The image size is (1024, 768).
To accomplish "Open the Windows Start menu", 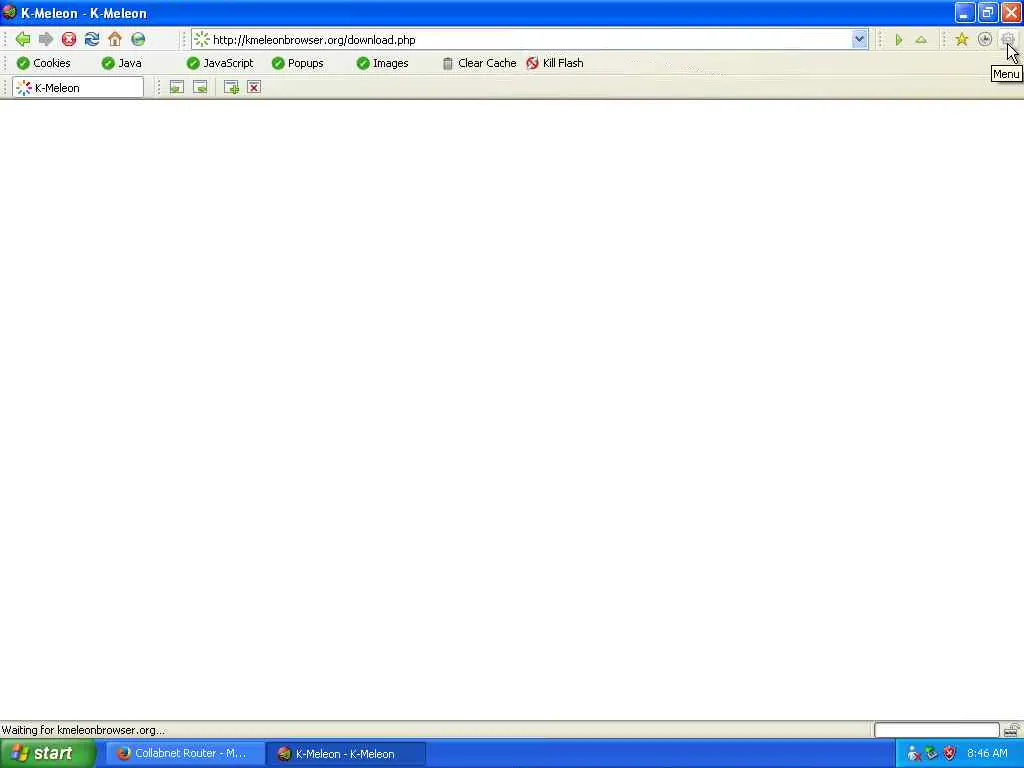I will point(47,754).
